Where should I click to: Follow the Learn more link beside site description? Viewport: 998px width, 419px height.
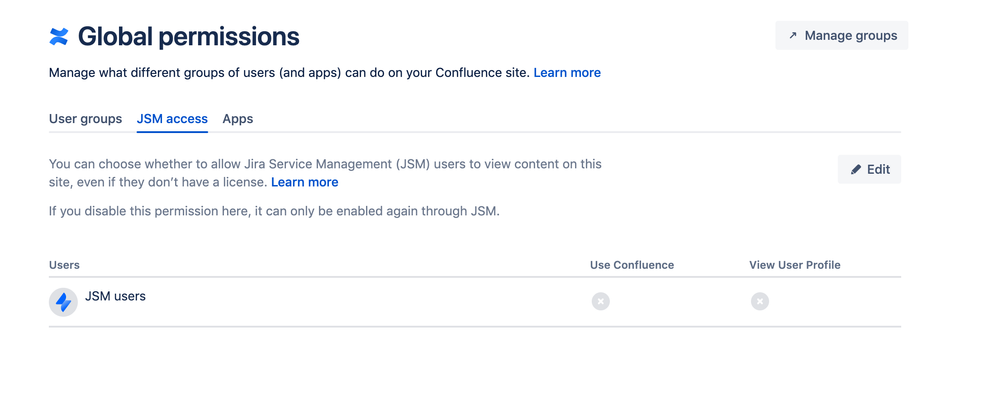click(x=567, y=73)
